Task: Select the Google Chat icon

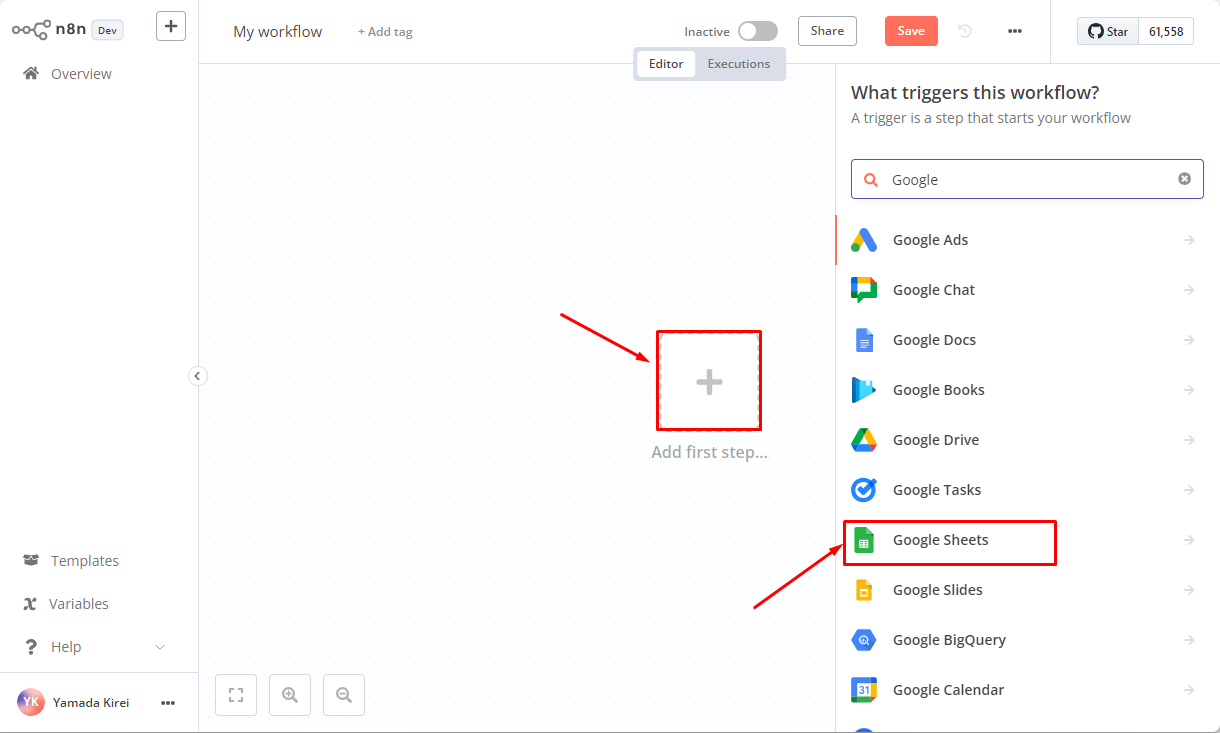Action: tap(864, 290)
